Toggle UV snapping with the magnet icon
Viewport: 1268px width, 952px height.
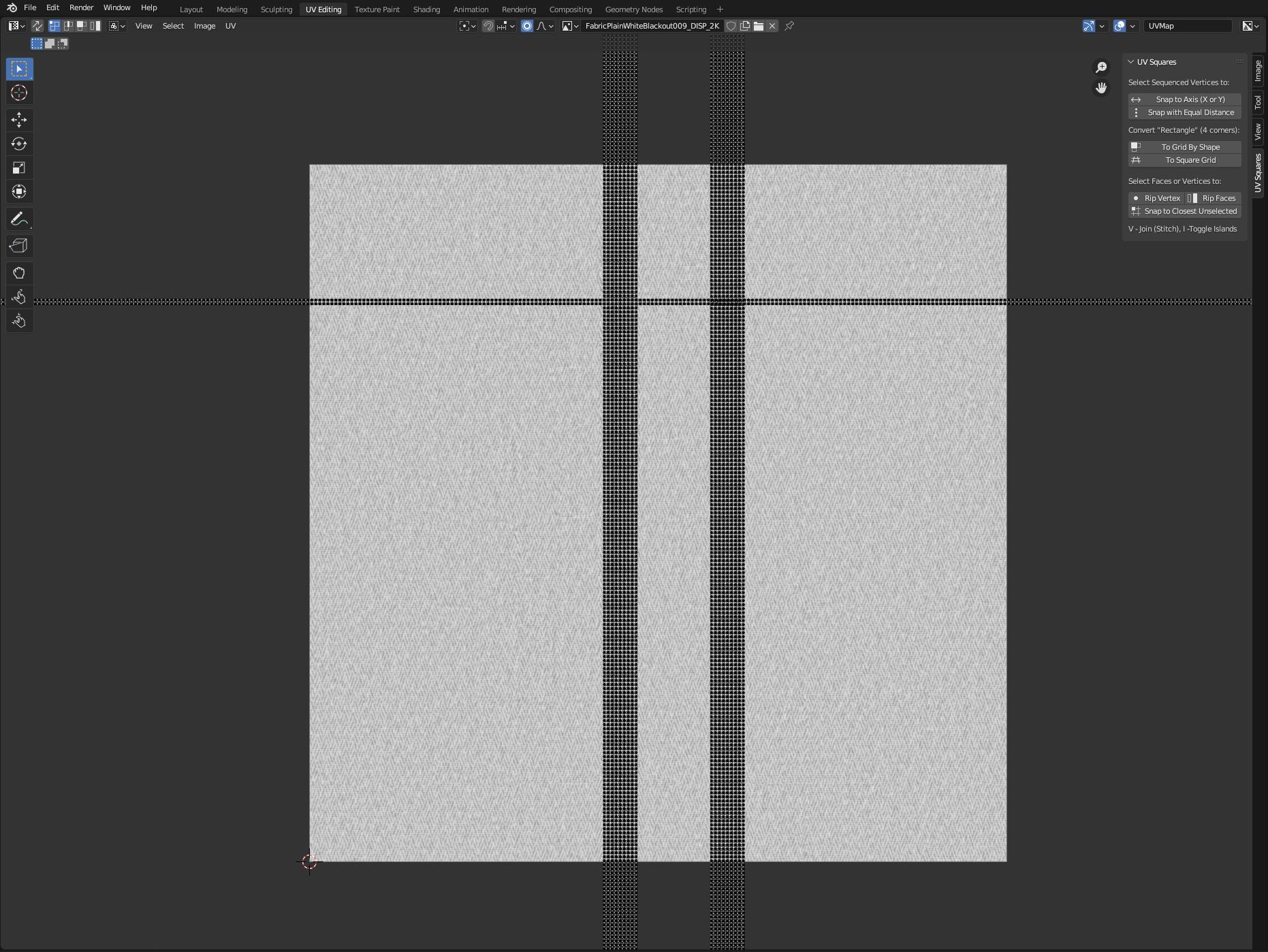tap(488, 26)
